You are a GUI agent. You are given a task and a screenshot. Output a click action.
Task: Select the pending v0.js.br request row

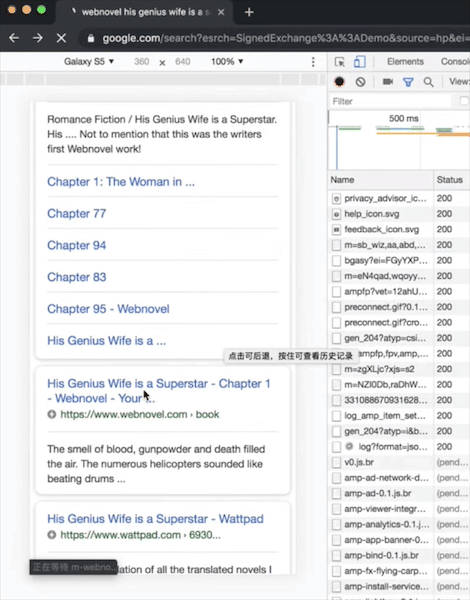tap(399, 462)
